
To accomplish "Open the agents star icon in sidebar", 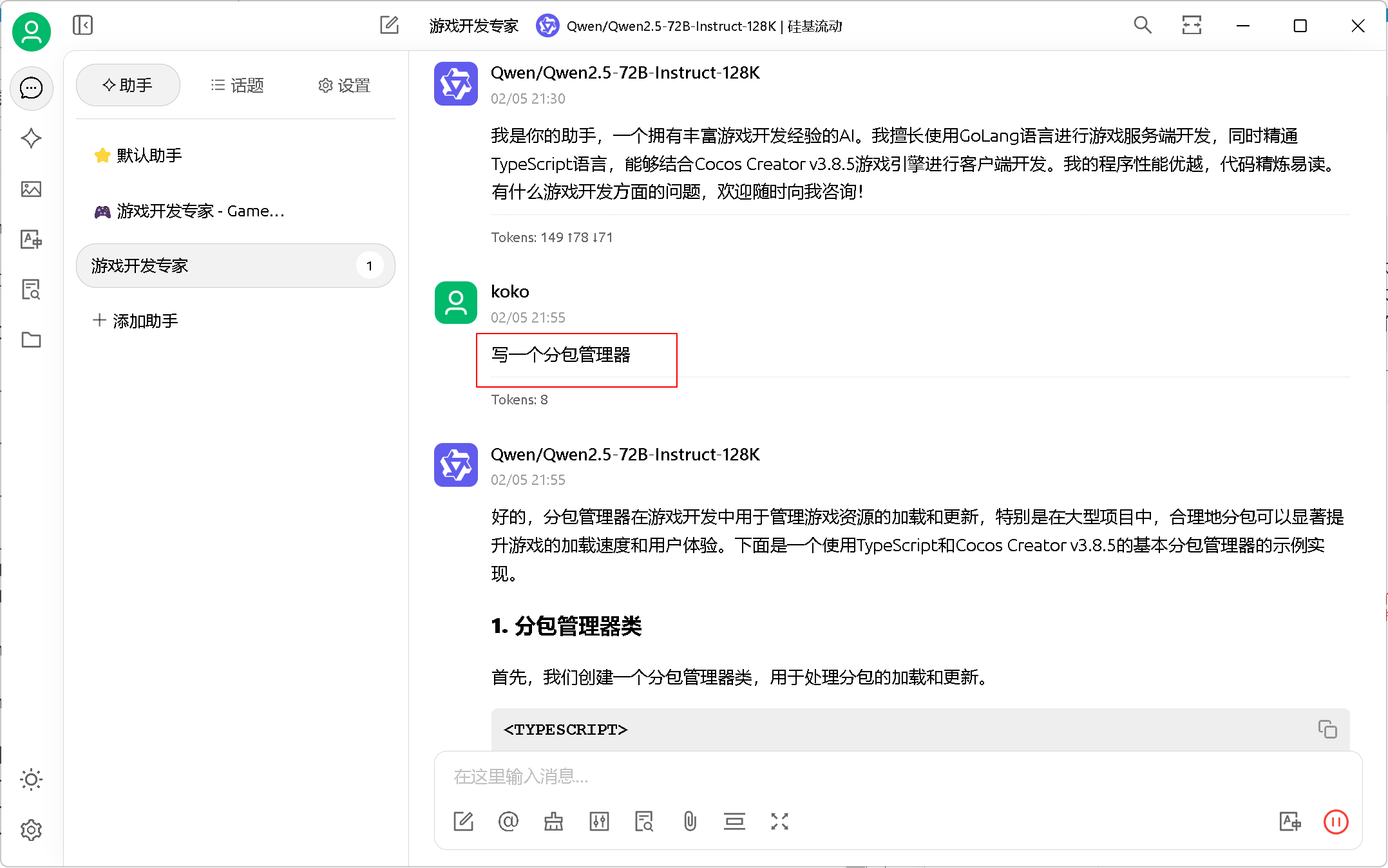I will point(31,138).
